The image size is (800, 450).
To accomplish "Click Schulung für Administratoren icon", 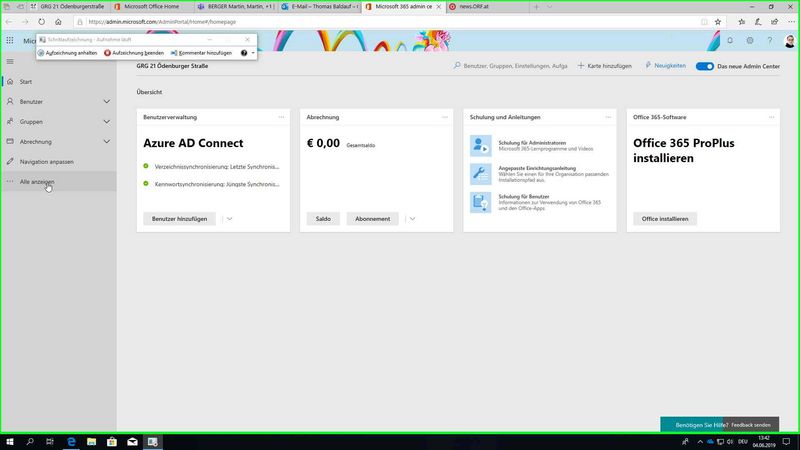I will [x=481, y=145].
